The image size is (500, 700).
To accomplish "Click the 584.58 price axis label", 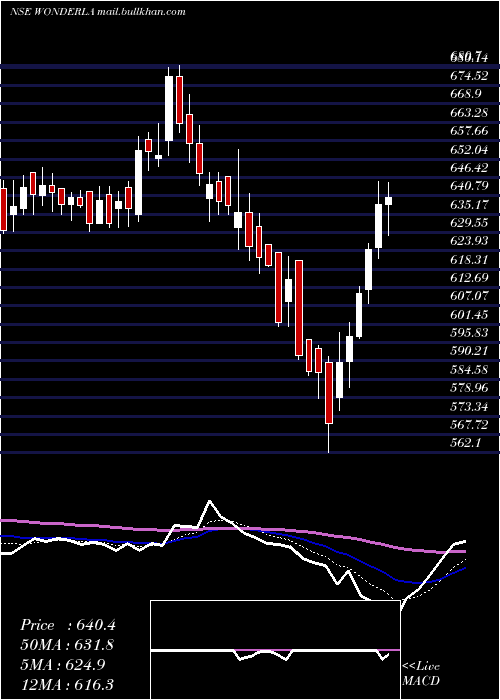I will tap(469, 370).
